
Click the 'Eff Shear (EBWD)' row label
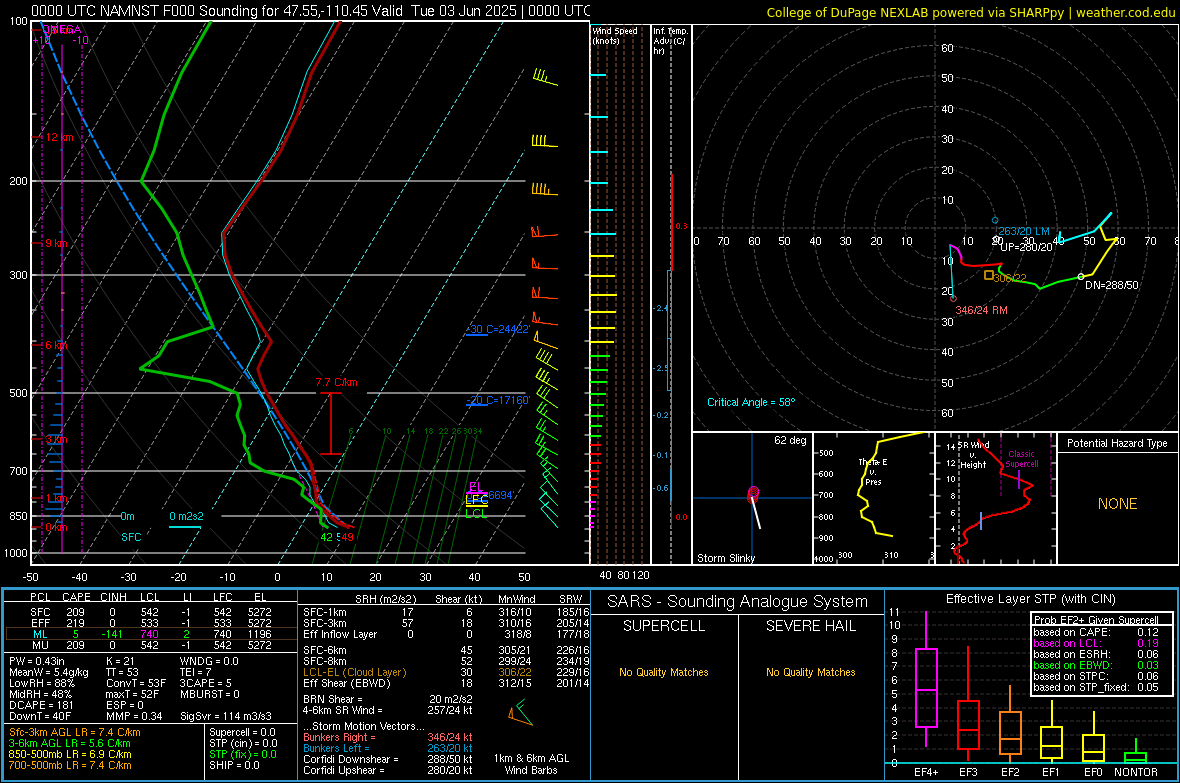point(347,683)
